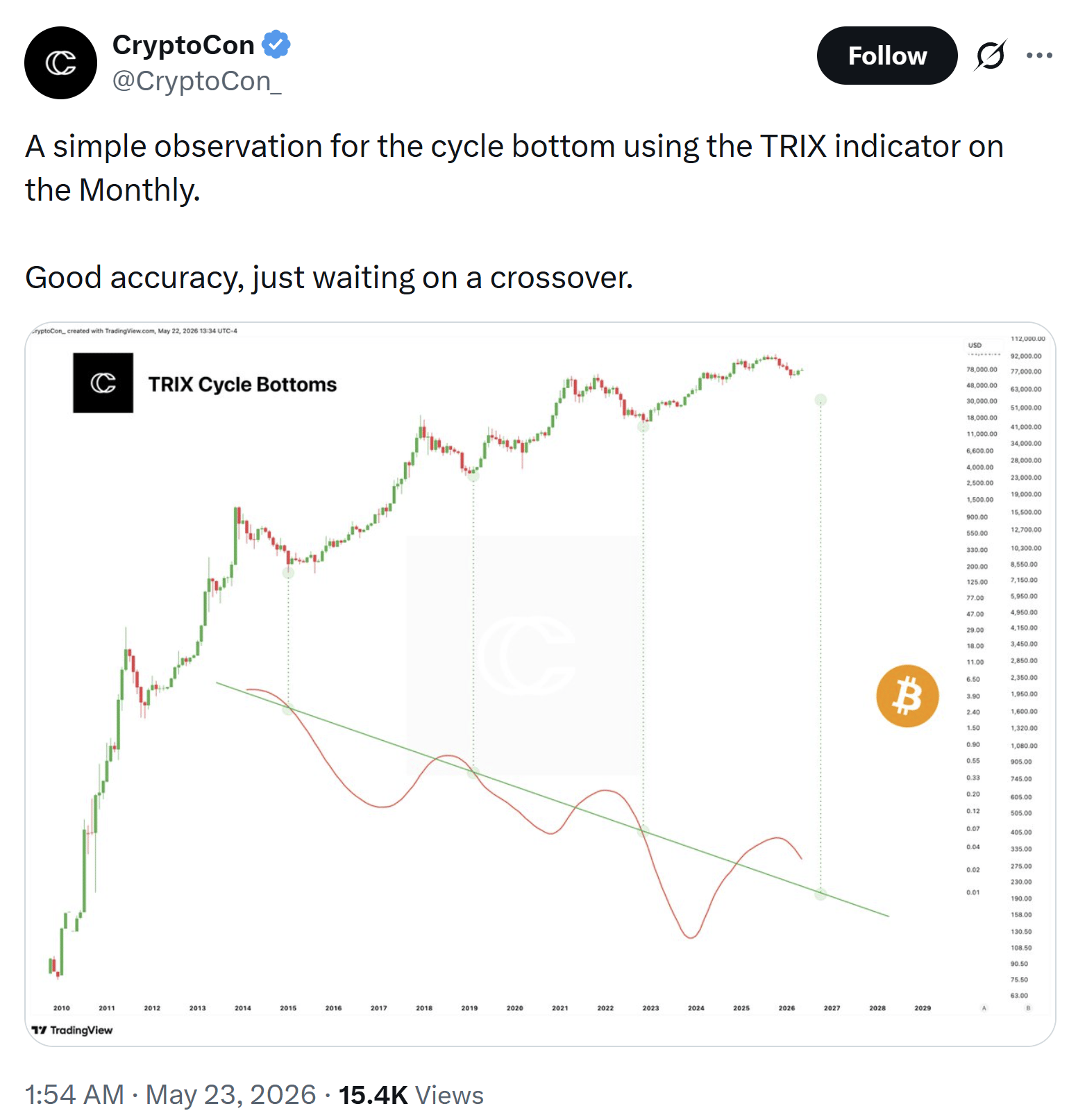Click the CryptoCon display name
Image resolution: width=1069 pixels, height=1120 pixels.
coord(183,45)
